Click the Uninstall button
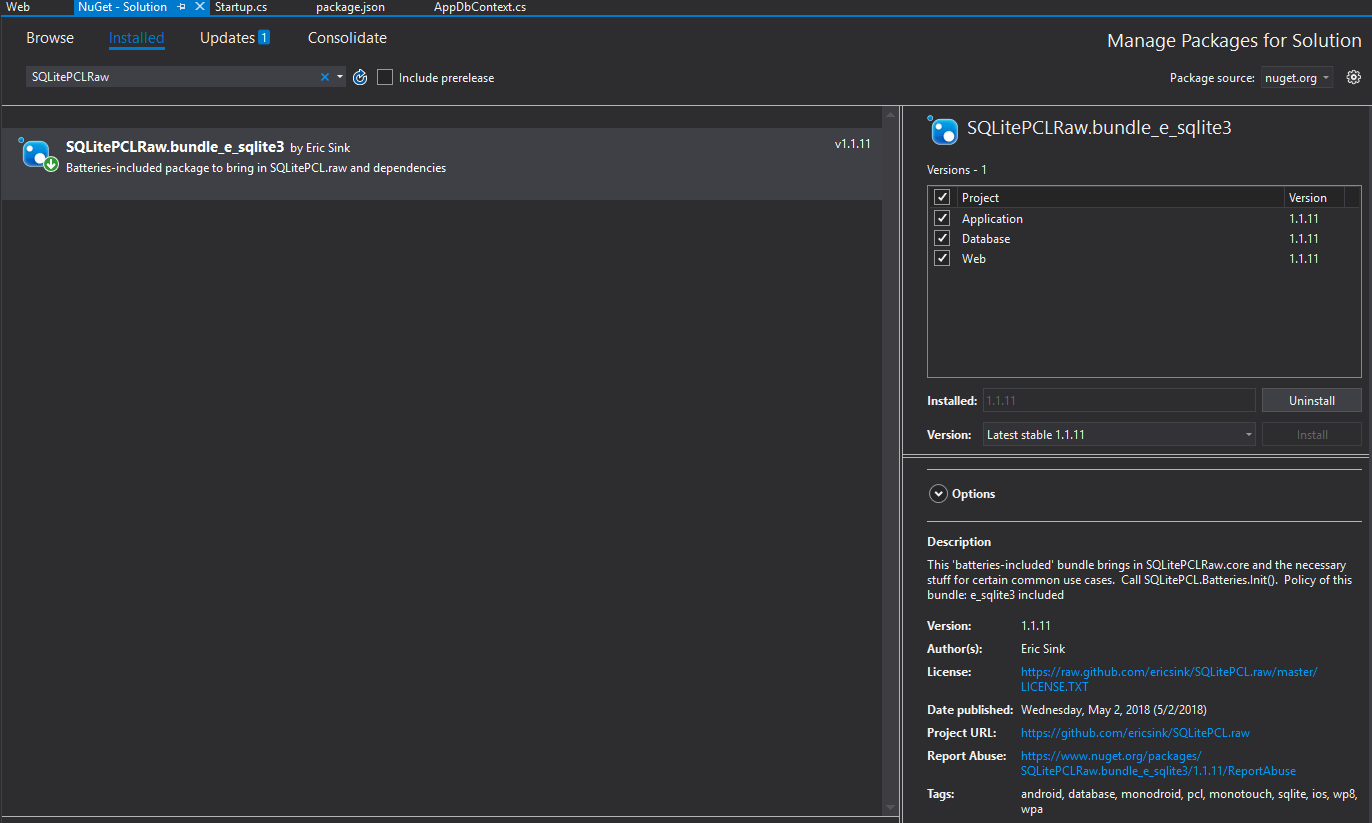Screen dimensions: 1372x823 click(x=1312, y=400)
